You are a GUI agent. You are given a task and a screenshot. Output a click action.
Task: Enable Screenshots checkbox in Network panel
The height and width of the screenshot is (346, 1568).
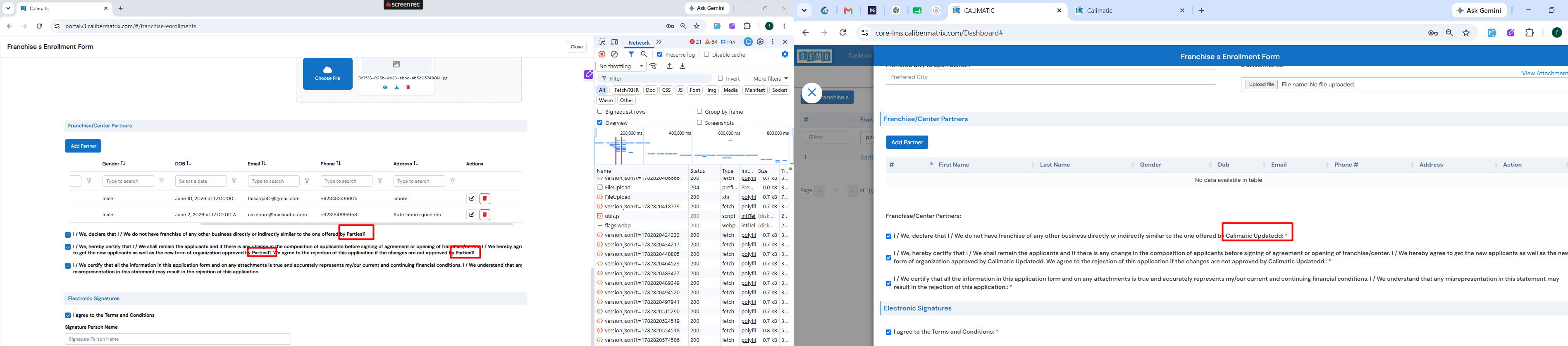(699, 122)
